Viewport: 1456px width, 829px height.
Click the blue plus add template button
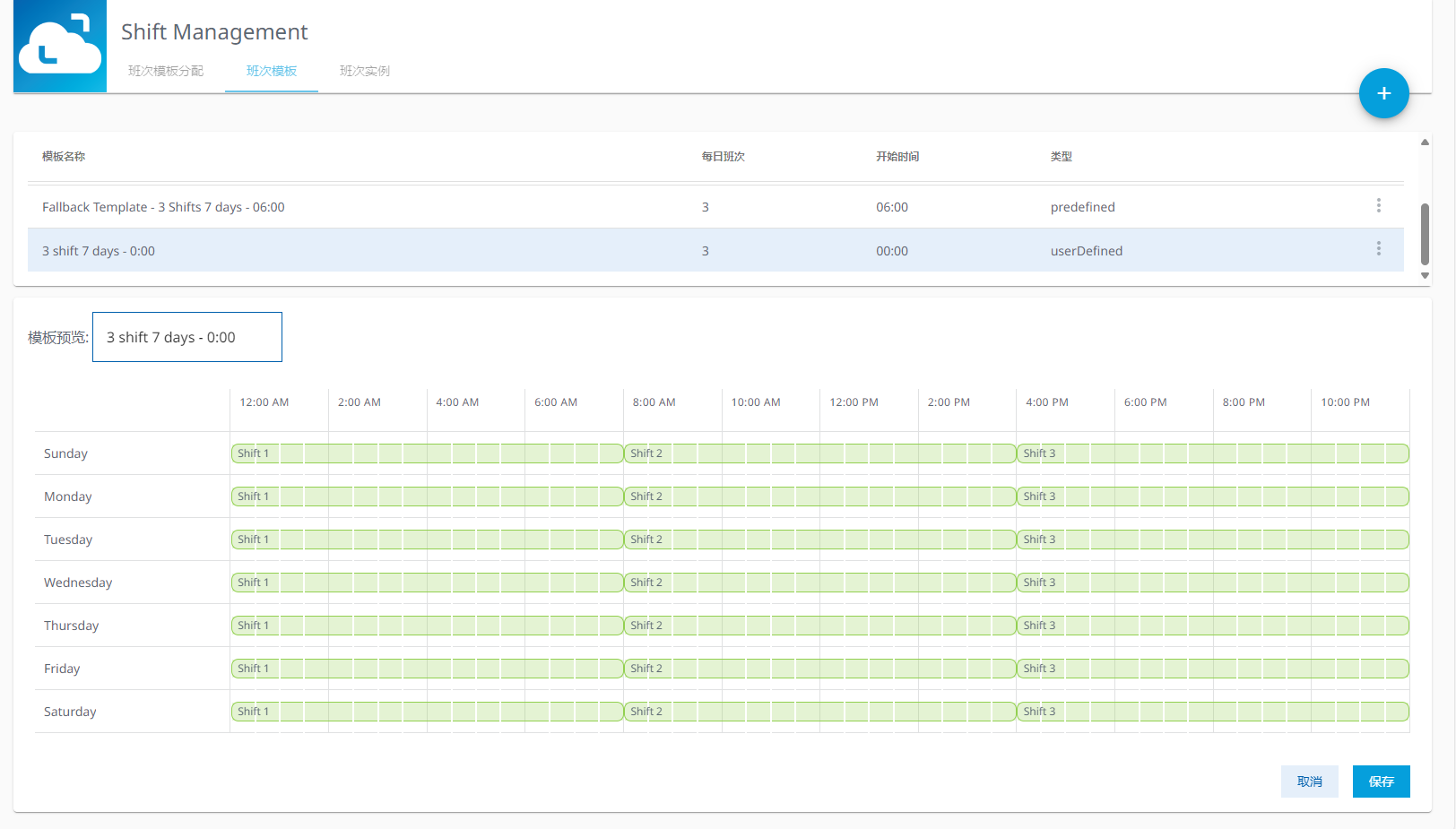pos(1383,93)
